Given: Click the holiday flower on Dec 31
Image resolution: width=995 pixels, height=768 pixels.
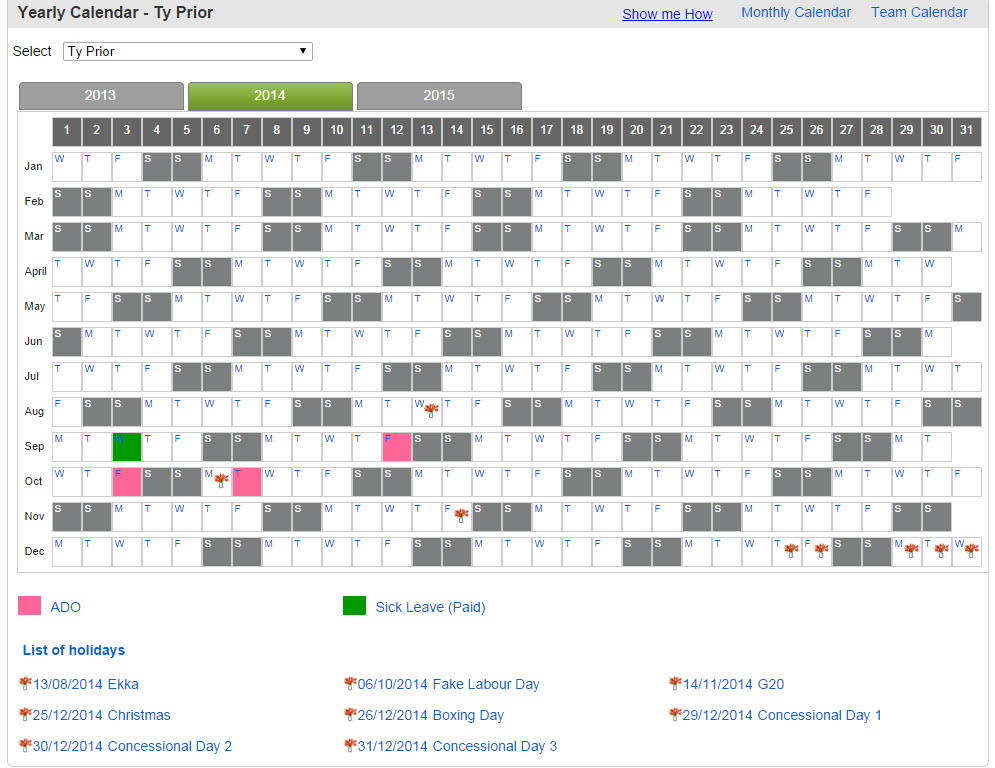Looking at the screenshot, I should pos(972,550).
